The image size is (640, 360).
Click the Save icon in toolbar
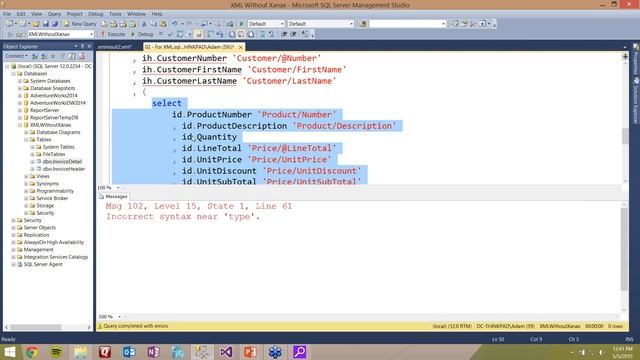[46, 24]
